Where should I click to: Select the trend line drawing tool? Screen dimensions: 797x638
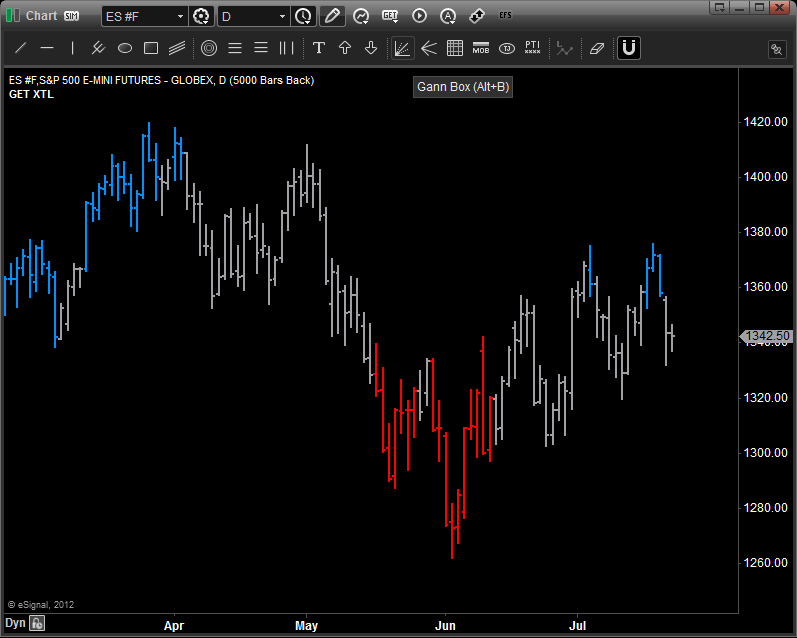click(x=20, y=48)
